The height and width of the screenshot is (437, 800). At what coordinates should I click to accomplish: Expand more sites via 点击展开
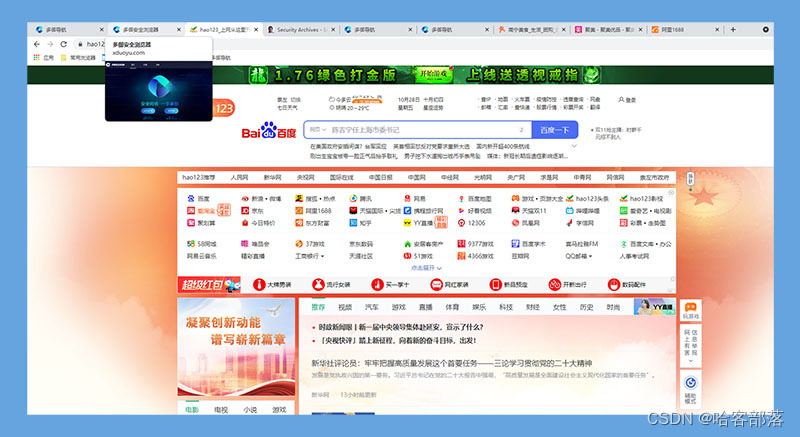(x=427, y=268)
